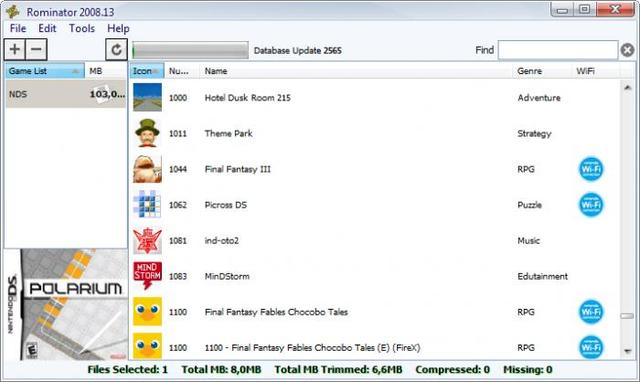Sort by the Game List column header
The height and width of the screenshot is (382, 640).
click(x=44, y=71)
